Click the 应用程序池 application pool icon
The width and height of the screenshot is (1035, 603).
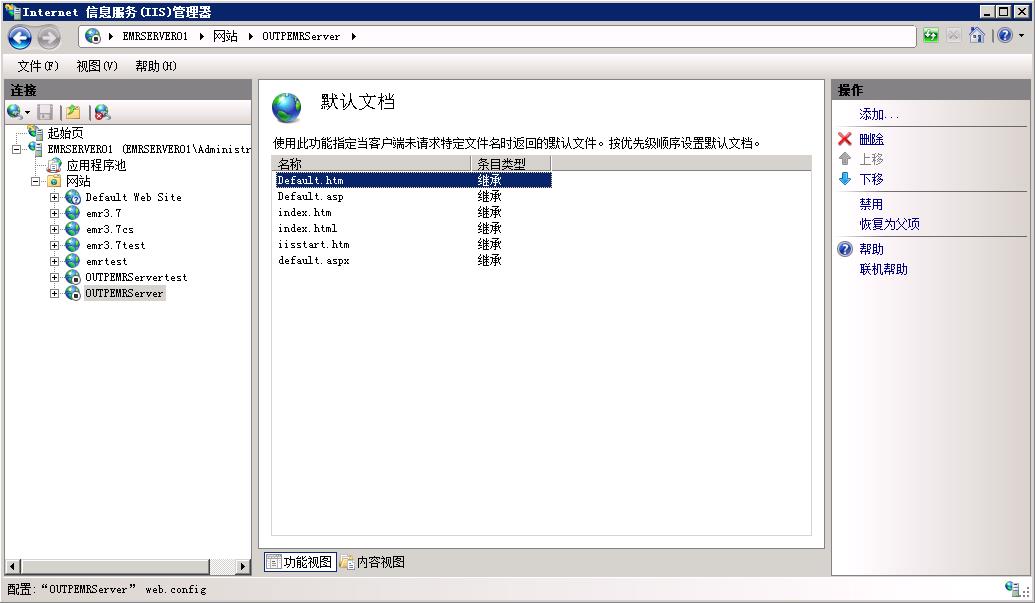coord(54,165)
